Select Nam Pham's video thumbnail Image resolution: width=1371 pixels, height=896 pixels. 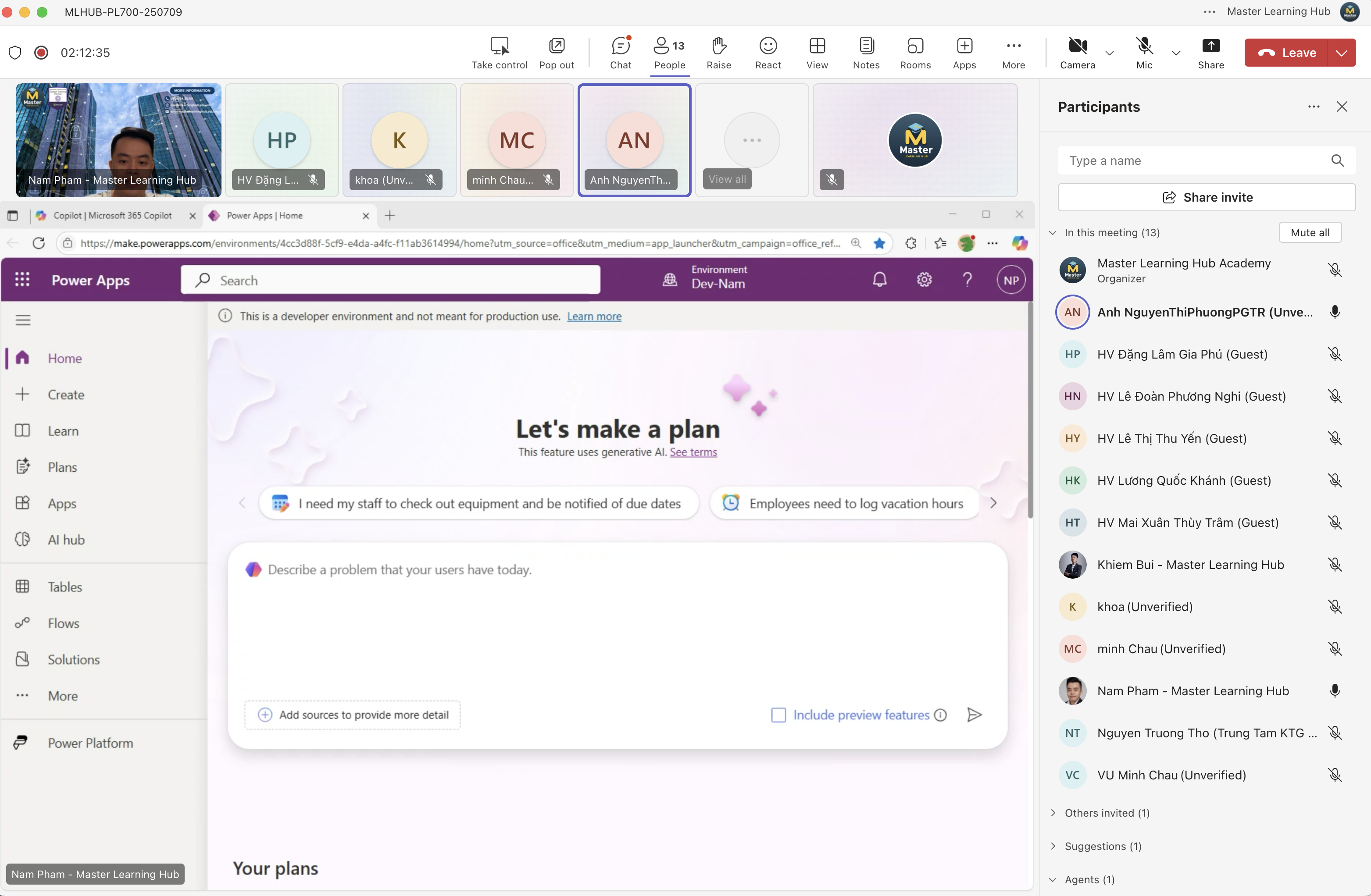[118, 140]
